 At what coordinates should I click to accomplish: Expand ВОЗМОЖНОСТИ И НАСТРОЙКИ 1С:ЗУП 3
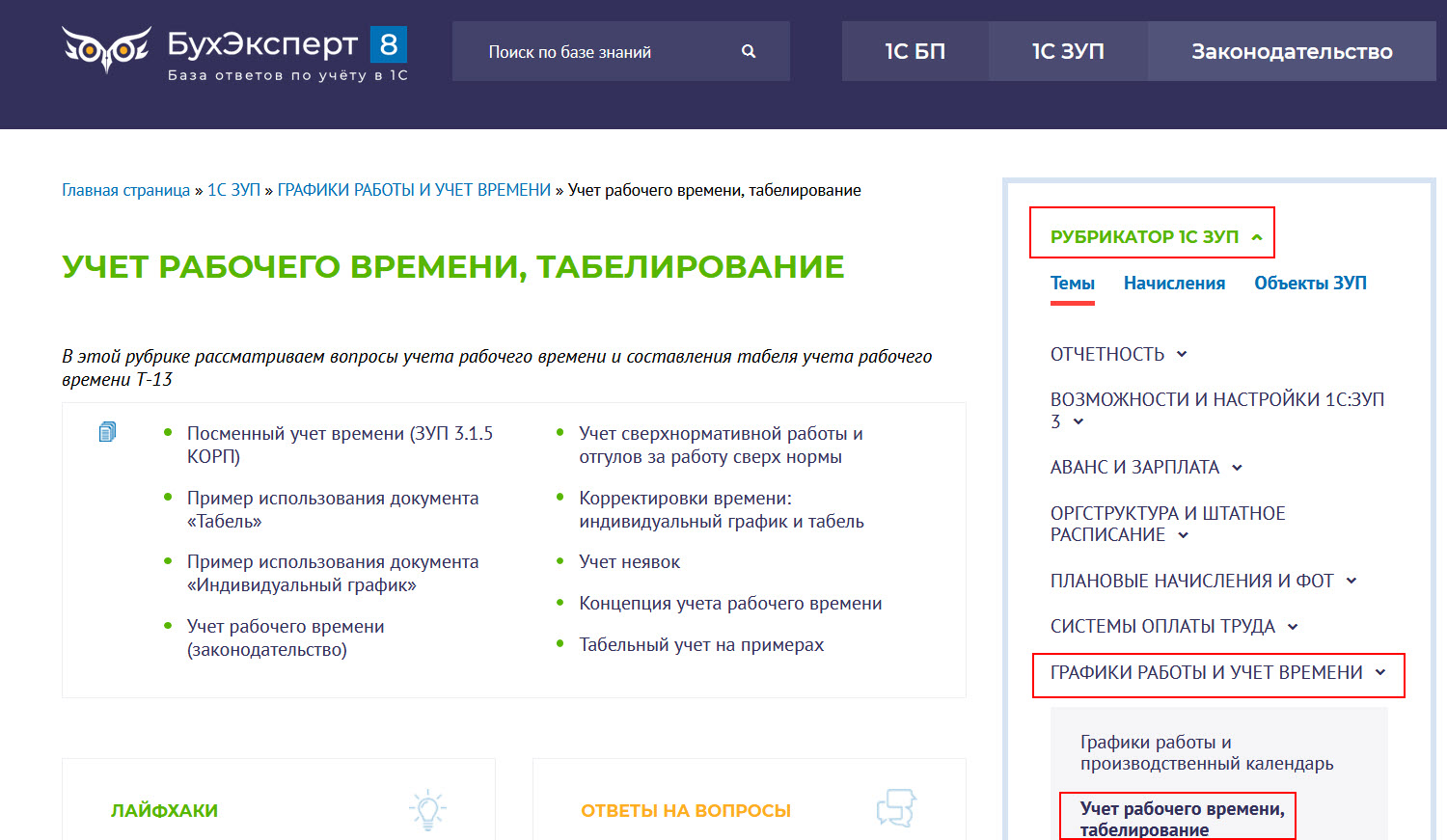[x=1217, y=410]
